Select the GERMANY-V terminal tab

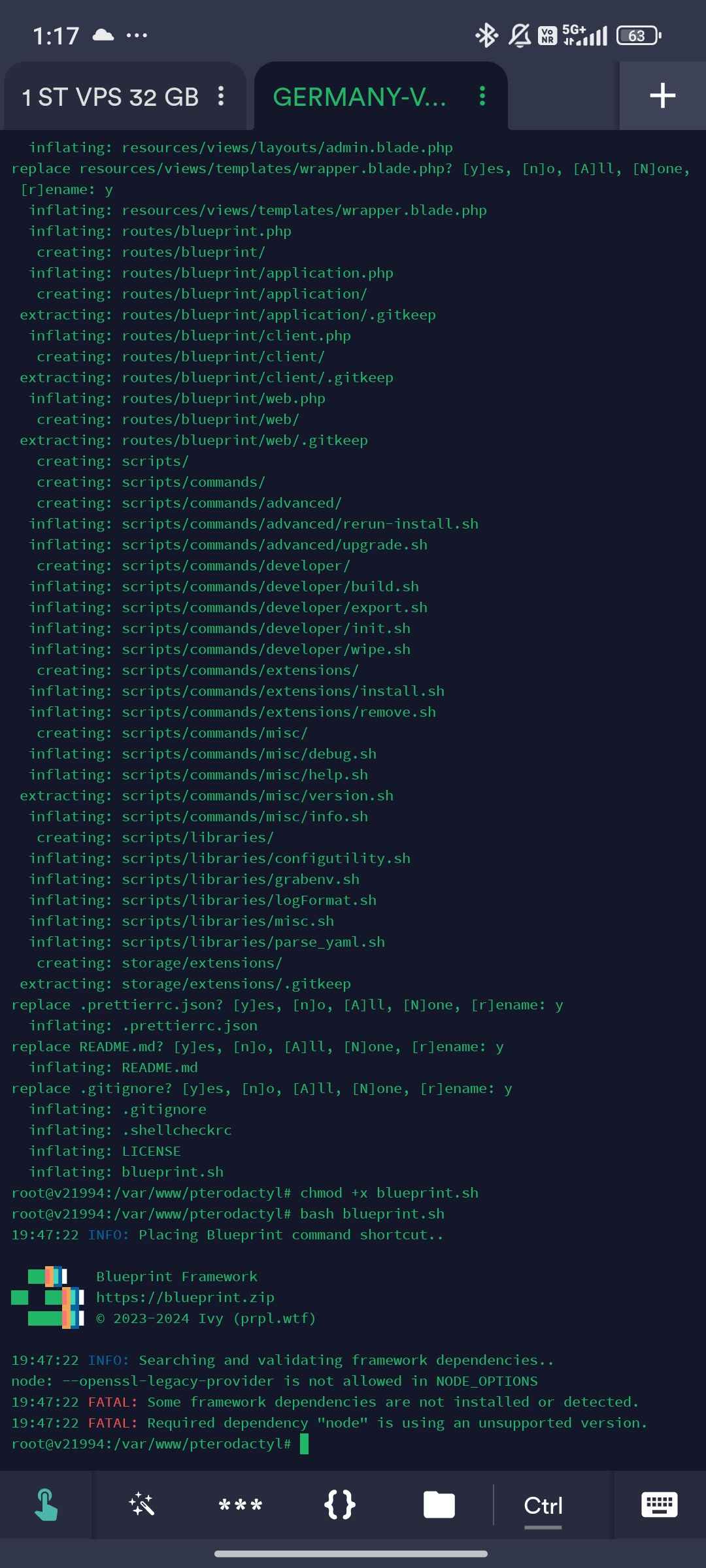(360, 97)
